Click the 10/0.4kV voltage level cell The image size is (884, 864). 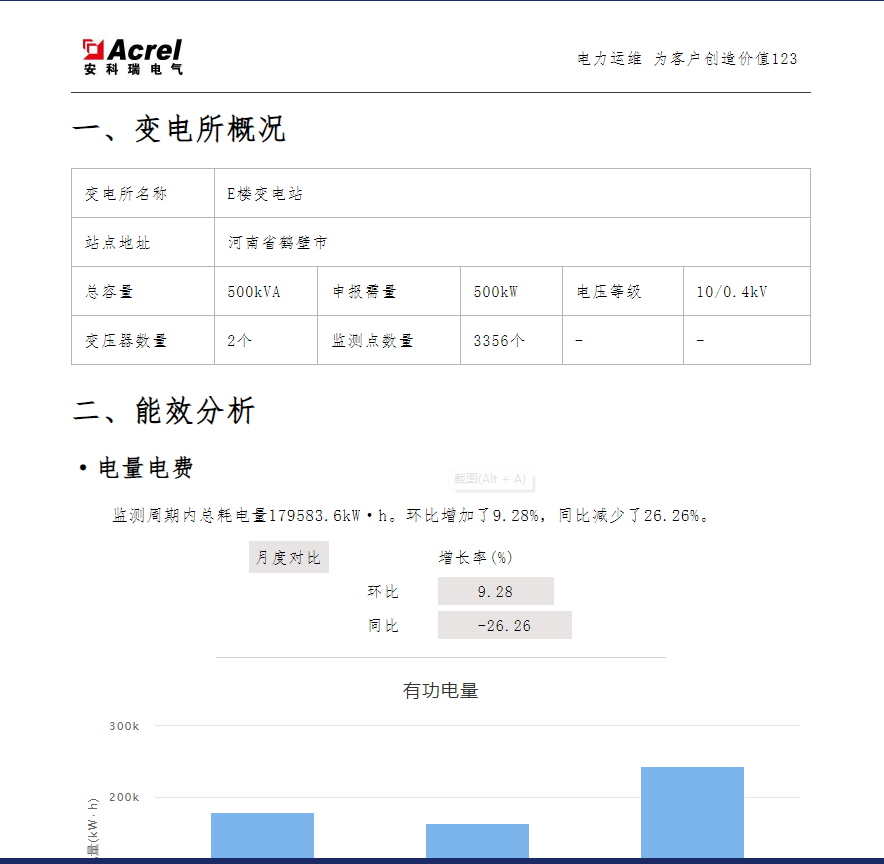(746, 291)
